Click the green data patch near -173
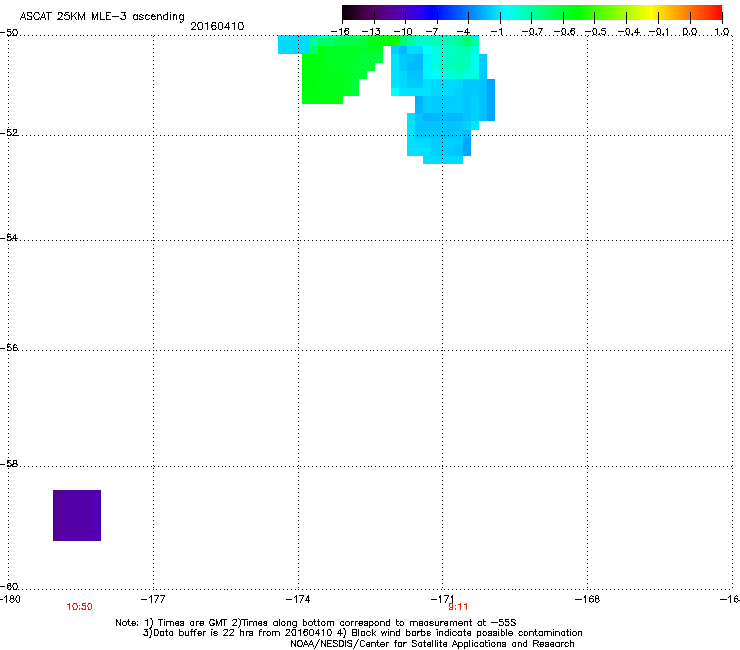This screenshot has height=650, width=740. (330, 71)
